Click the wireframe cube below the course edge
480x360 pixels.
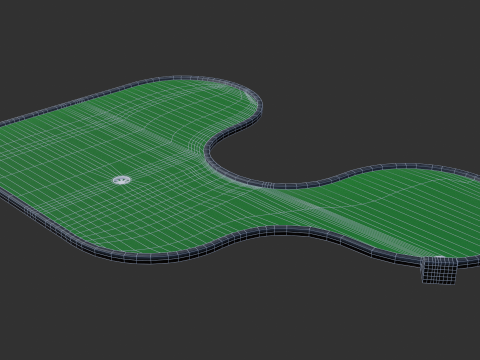439,271
